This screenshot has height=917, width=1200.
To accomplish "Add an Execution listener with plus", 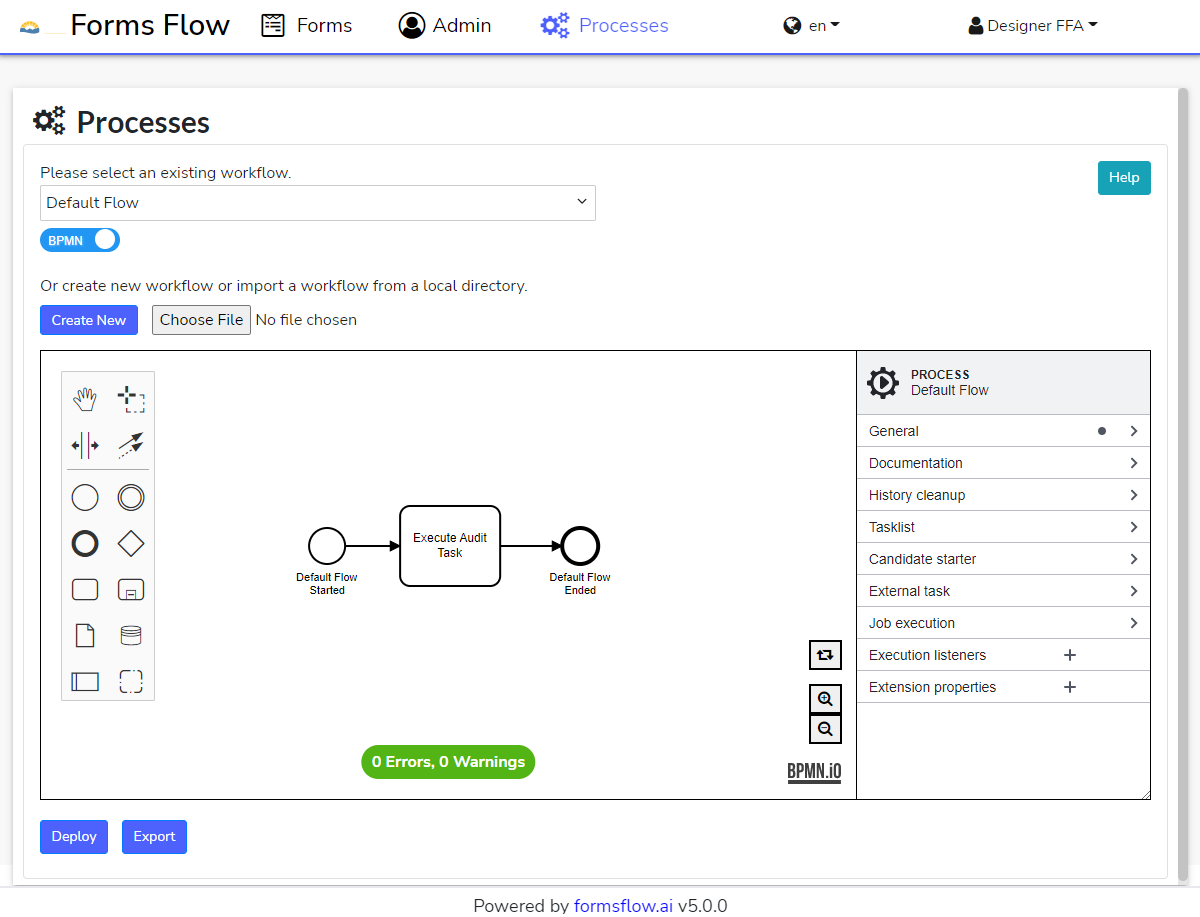I will (1069, 655).
